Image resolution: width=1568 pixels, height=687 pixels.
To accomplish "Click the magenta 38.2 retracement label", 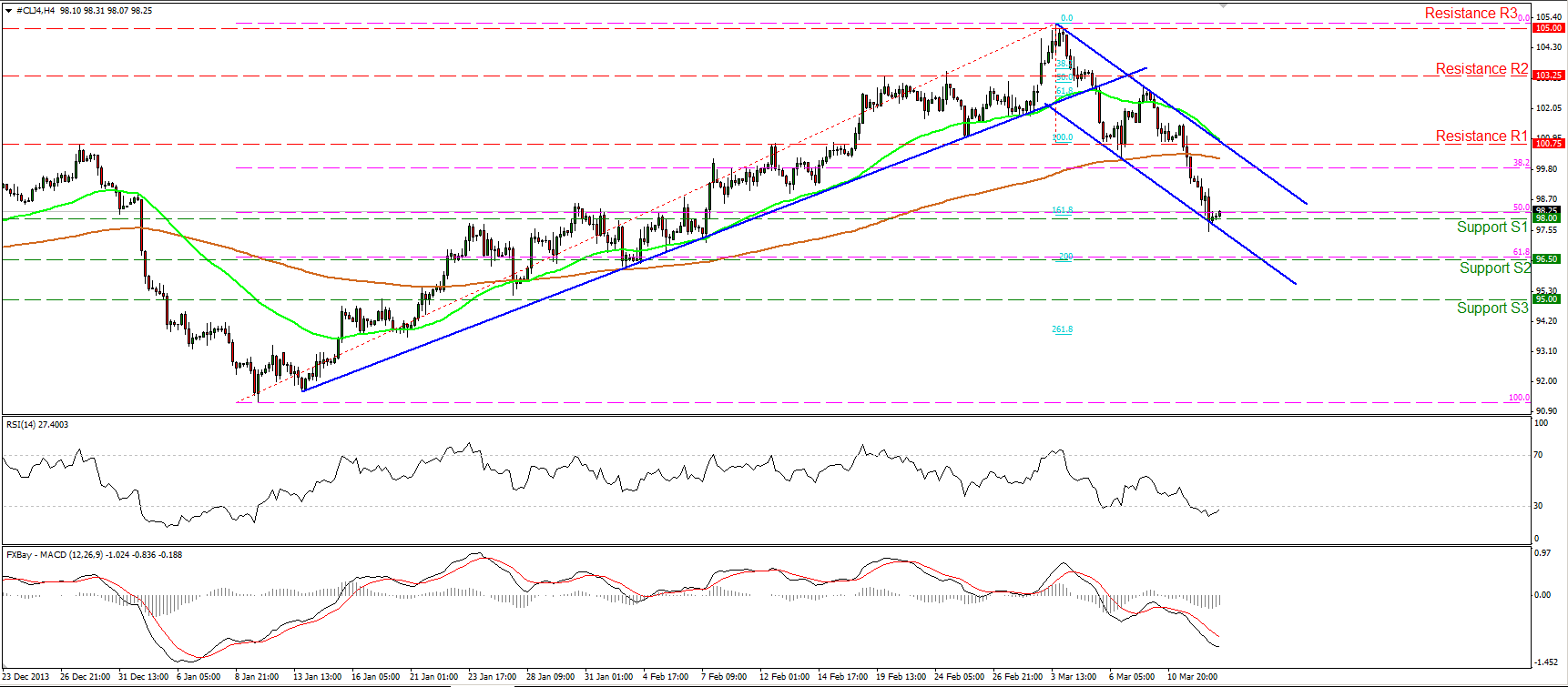I will 1521,163.
